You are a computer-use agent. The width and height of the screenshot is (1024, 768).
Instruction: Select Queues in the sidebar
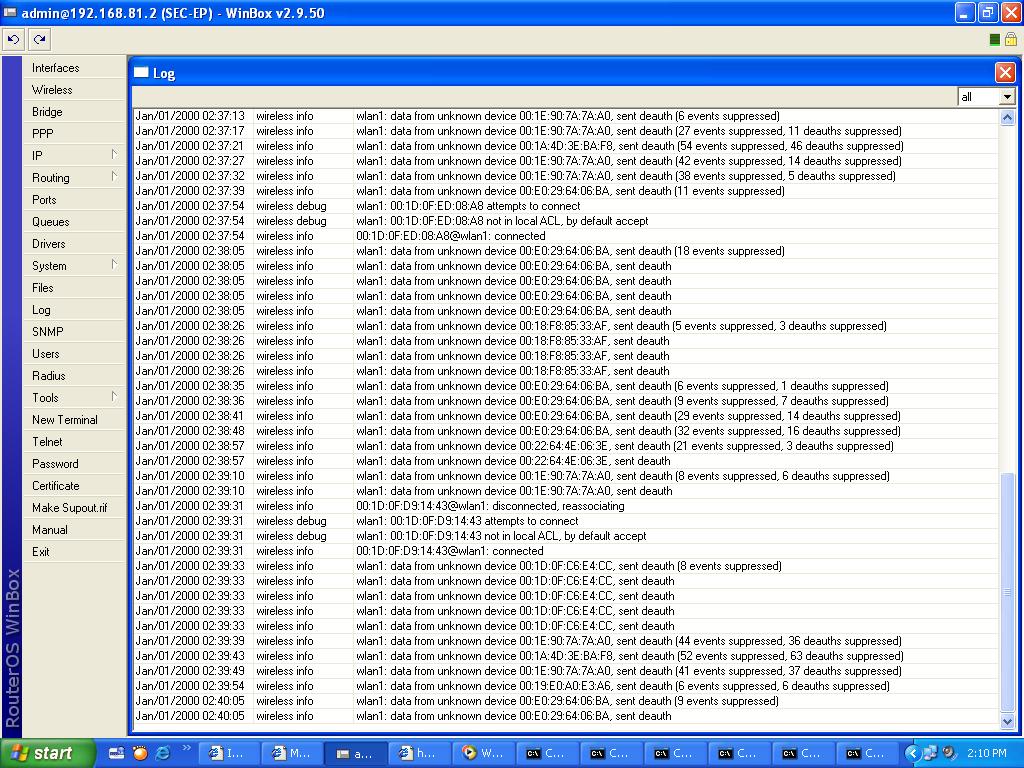coord(74,222)
